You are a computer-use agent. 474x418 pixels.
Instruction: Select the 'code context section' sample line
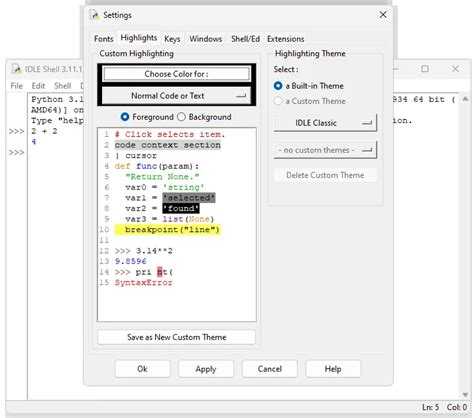point(167,145)
